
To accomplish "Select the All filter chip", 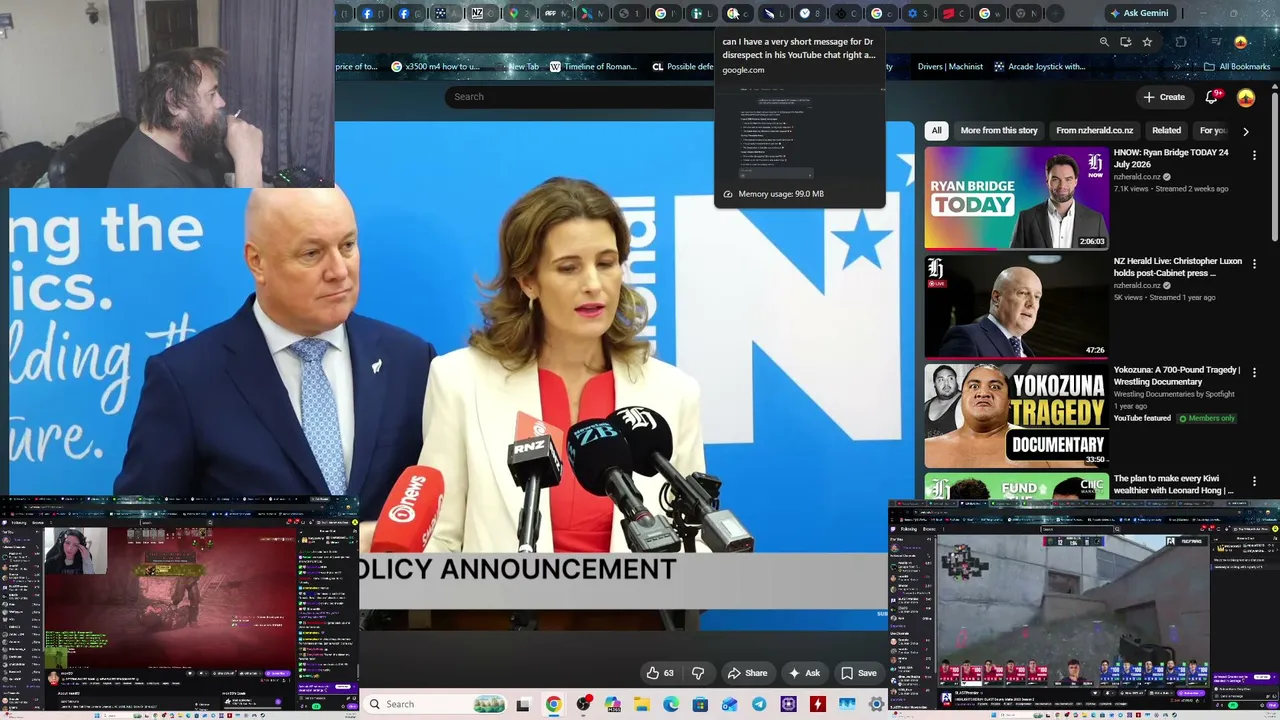I will pos(936,131).
